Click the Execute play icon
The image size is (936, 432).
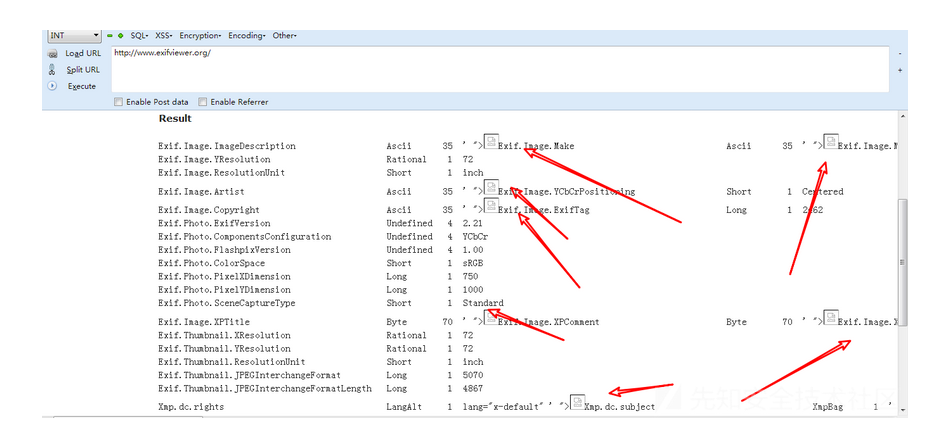53,86
